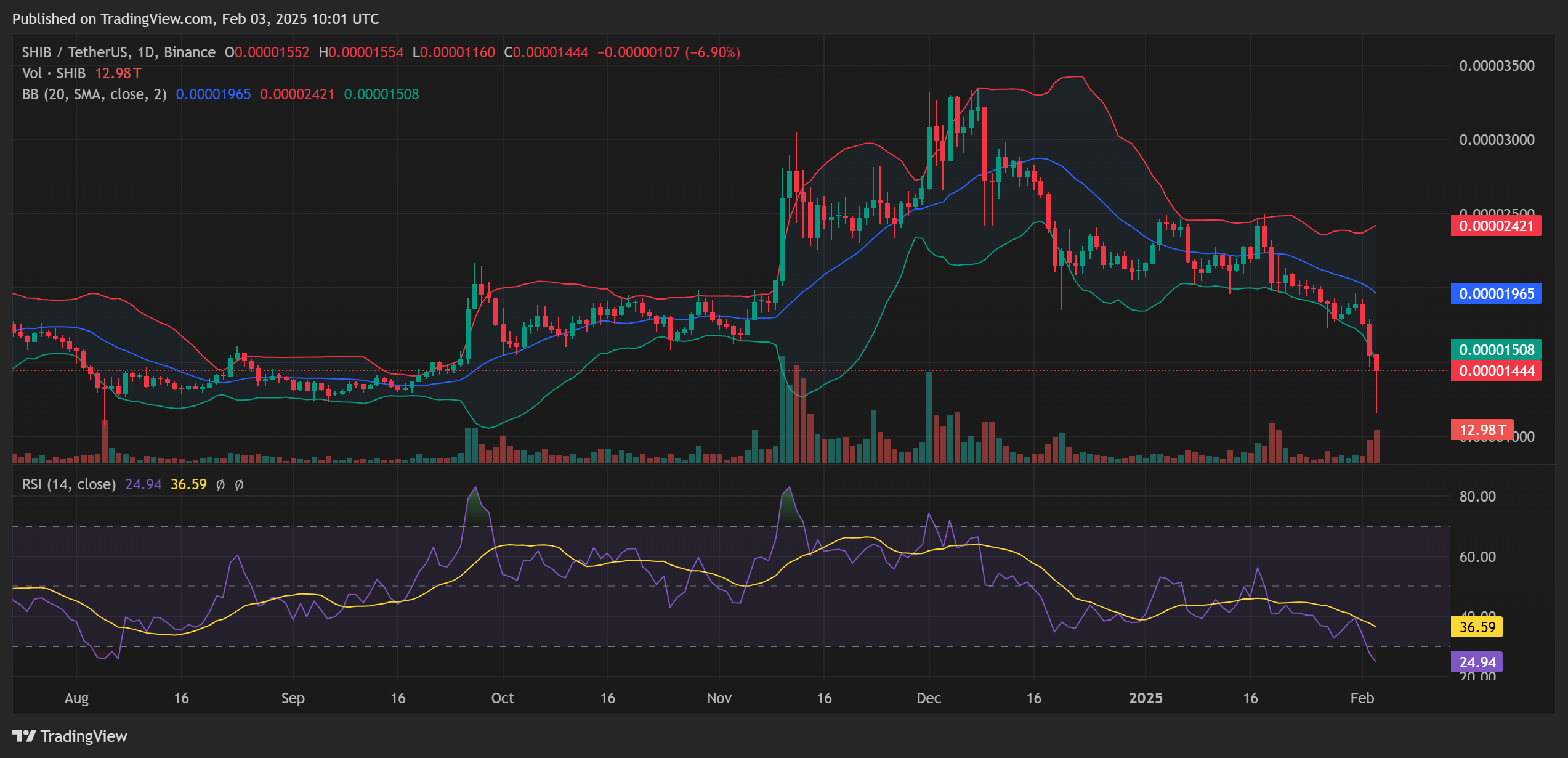
Task: Open the RSI (14, close) indicator legend
Action: (69, 484)
